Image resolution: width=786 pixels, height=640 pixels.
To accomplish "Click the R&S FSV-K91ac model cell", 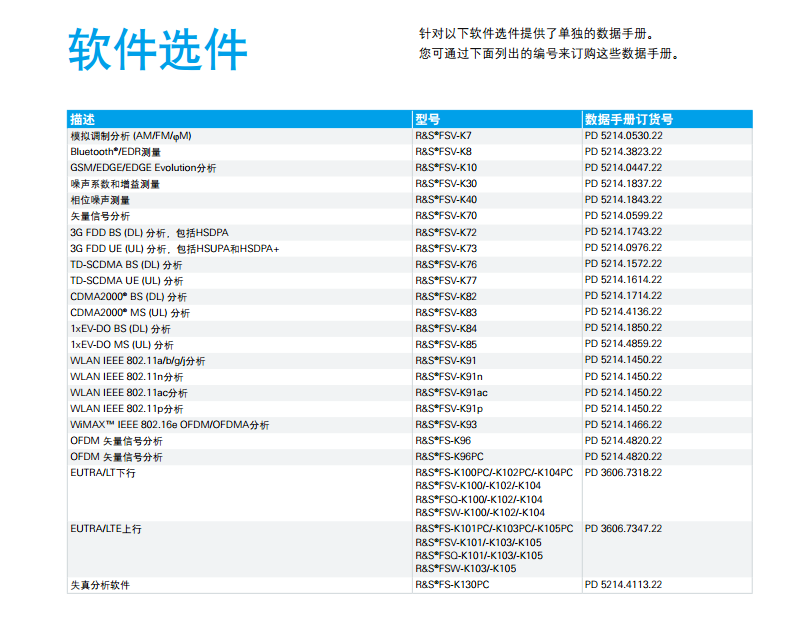I will (451, 393).
